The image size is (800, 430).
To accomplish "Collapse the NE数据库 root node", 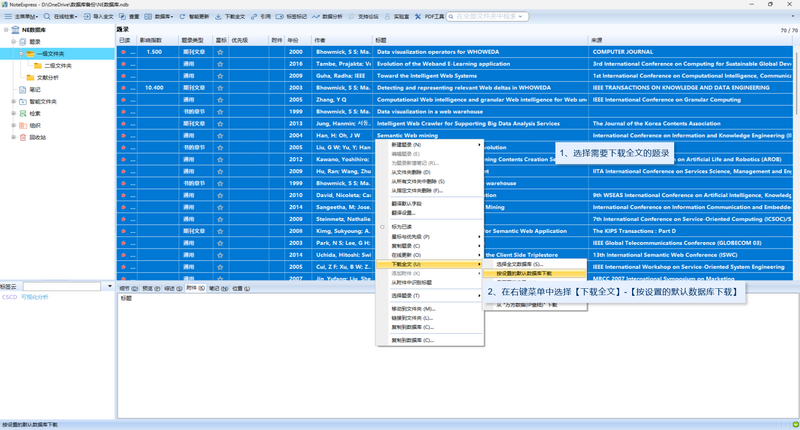I will click(x=6, y=30).
